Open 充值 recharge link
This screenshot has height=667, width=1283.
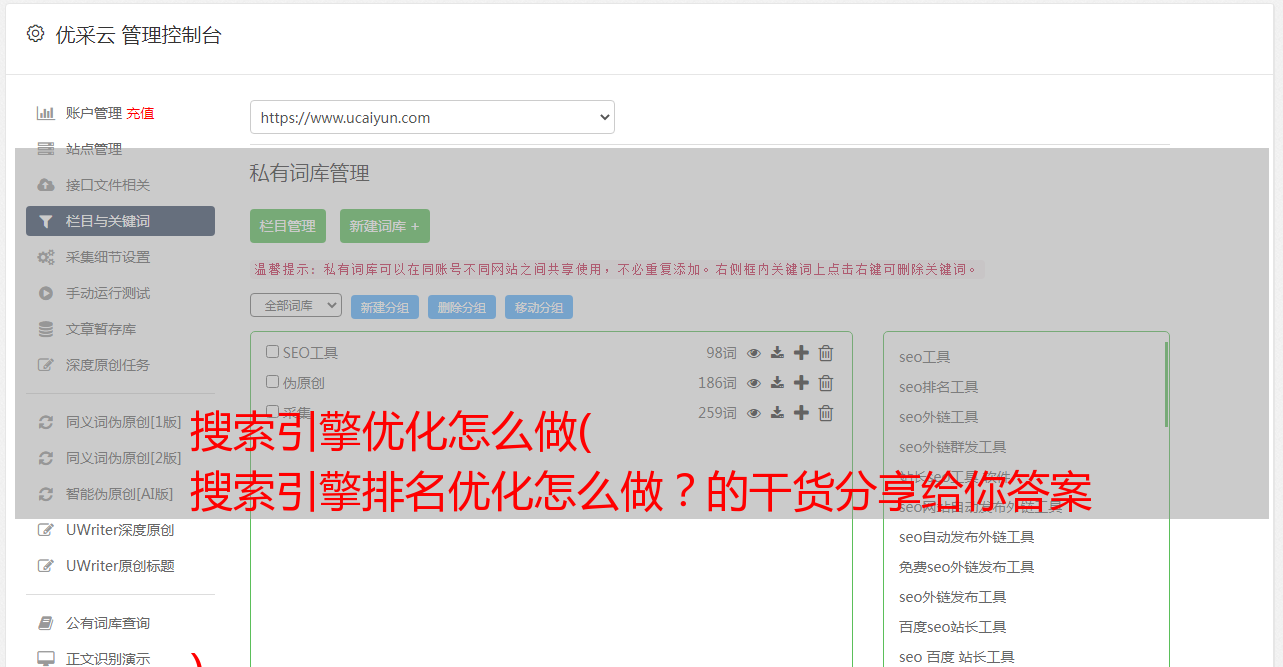click(140, 113)
